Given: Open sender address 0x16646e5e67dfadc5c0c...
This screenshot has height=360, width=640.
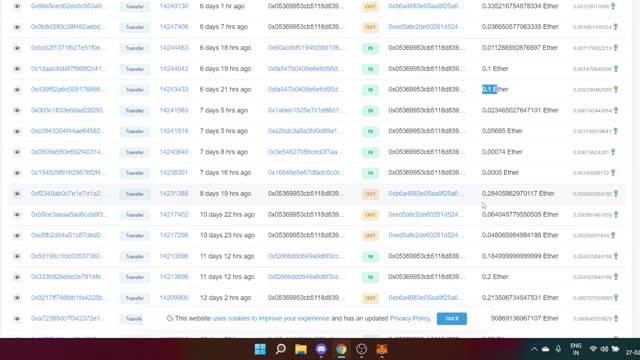Looking at the screenshot, I should [x=306, y=173].
